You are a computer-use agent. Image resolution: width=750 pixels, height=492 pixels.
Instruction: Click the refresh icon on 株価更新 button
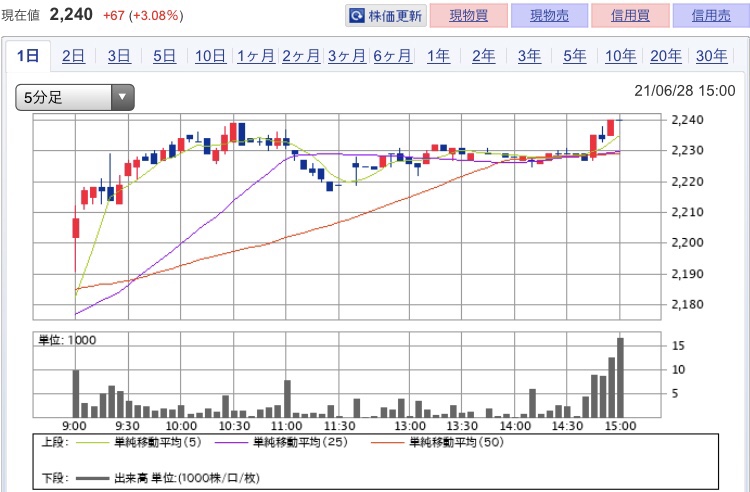coord(357,16)
